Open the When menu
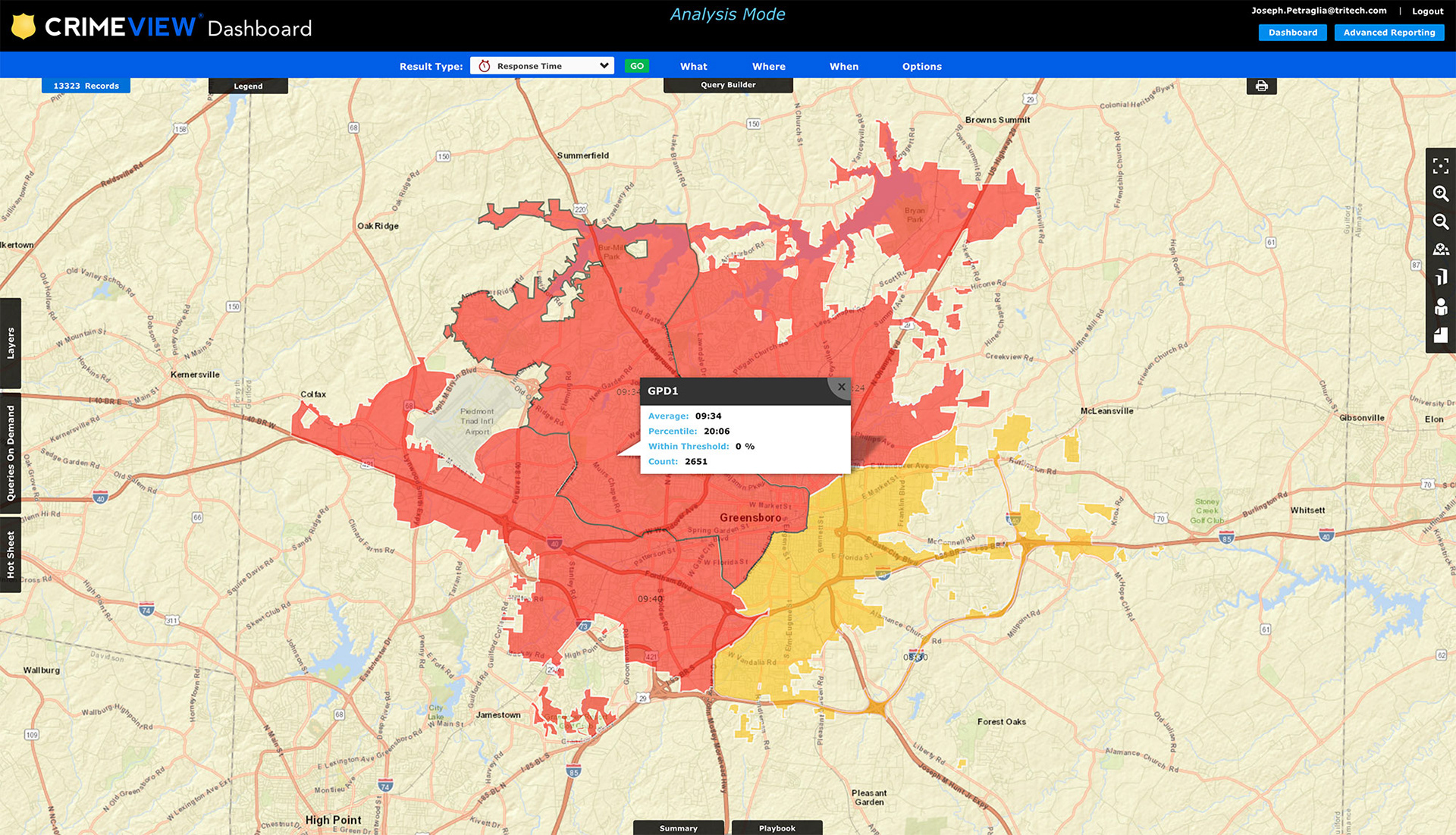Image resolution: width=1456 pixels, height=835 pixels. [x=843, y=67]
